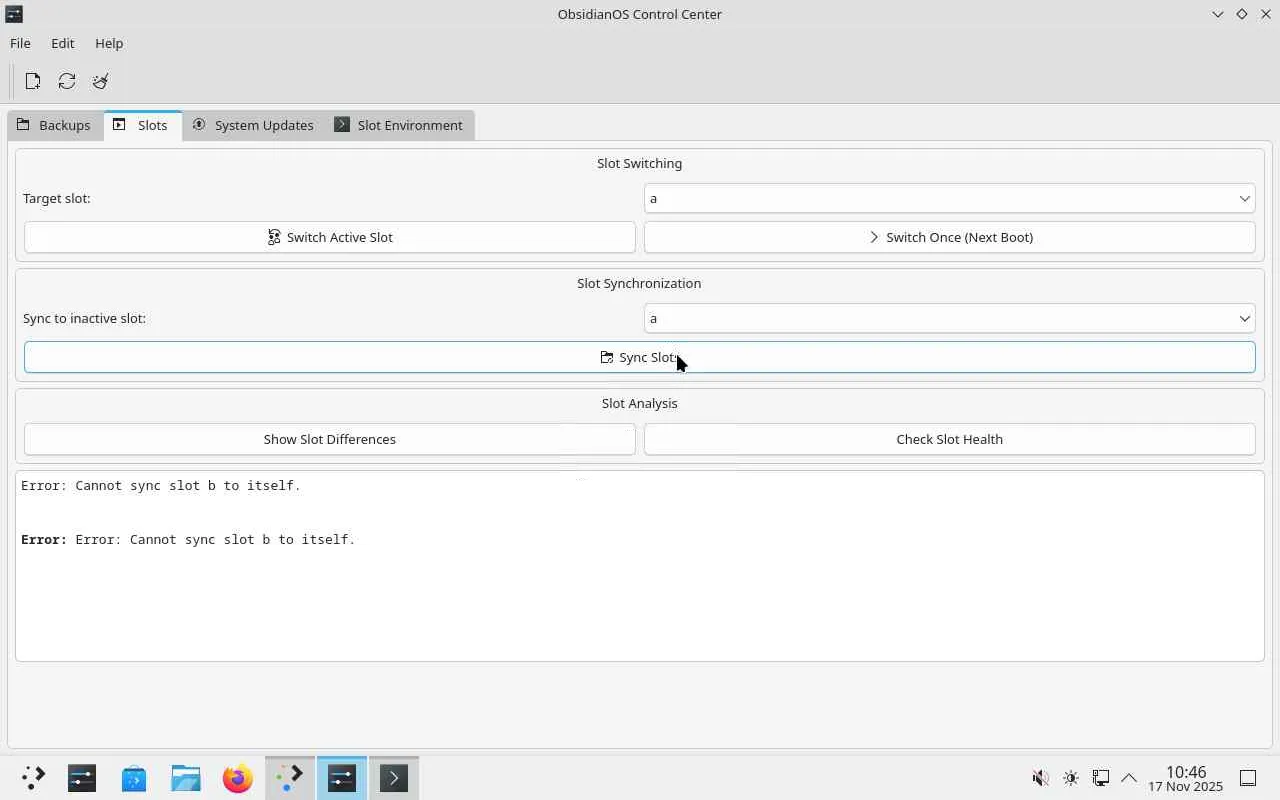The image size is (1280, 800).
Task: Click the broom cleanup toolbar icon
Action: (101, 81)
